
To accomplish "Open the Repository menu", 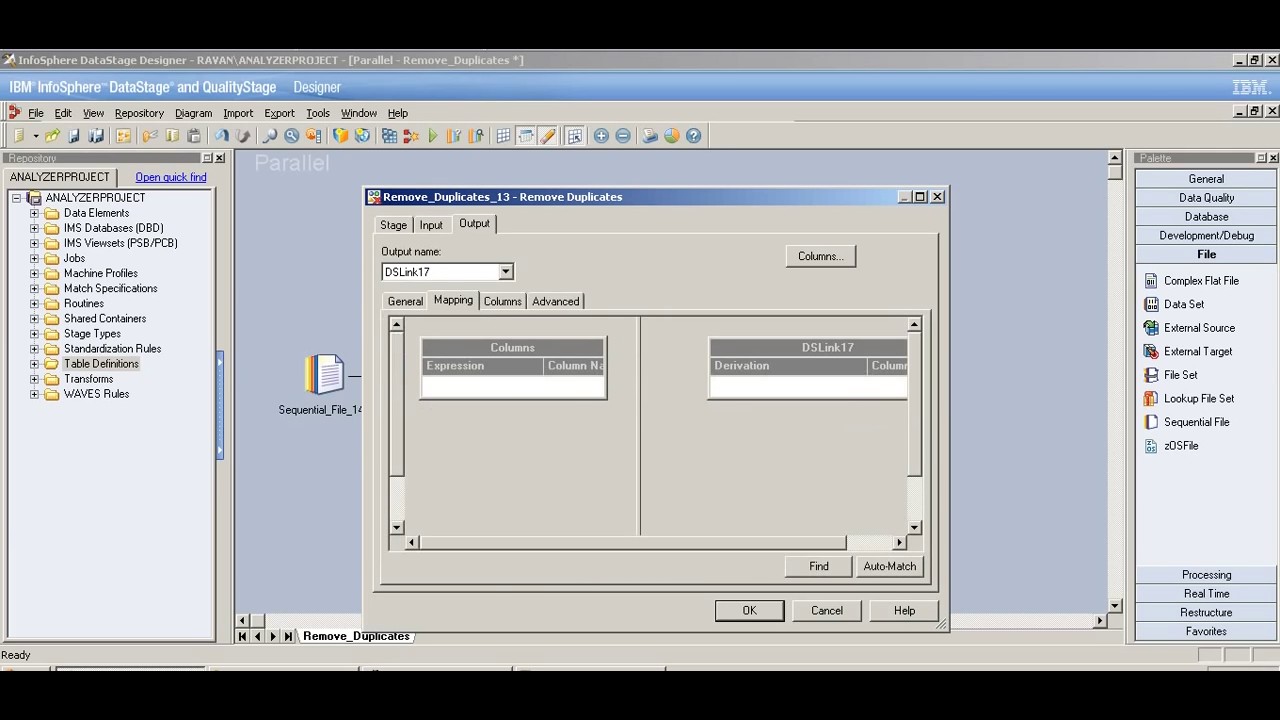I will 139,113.
